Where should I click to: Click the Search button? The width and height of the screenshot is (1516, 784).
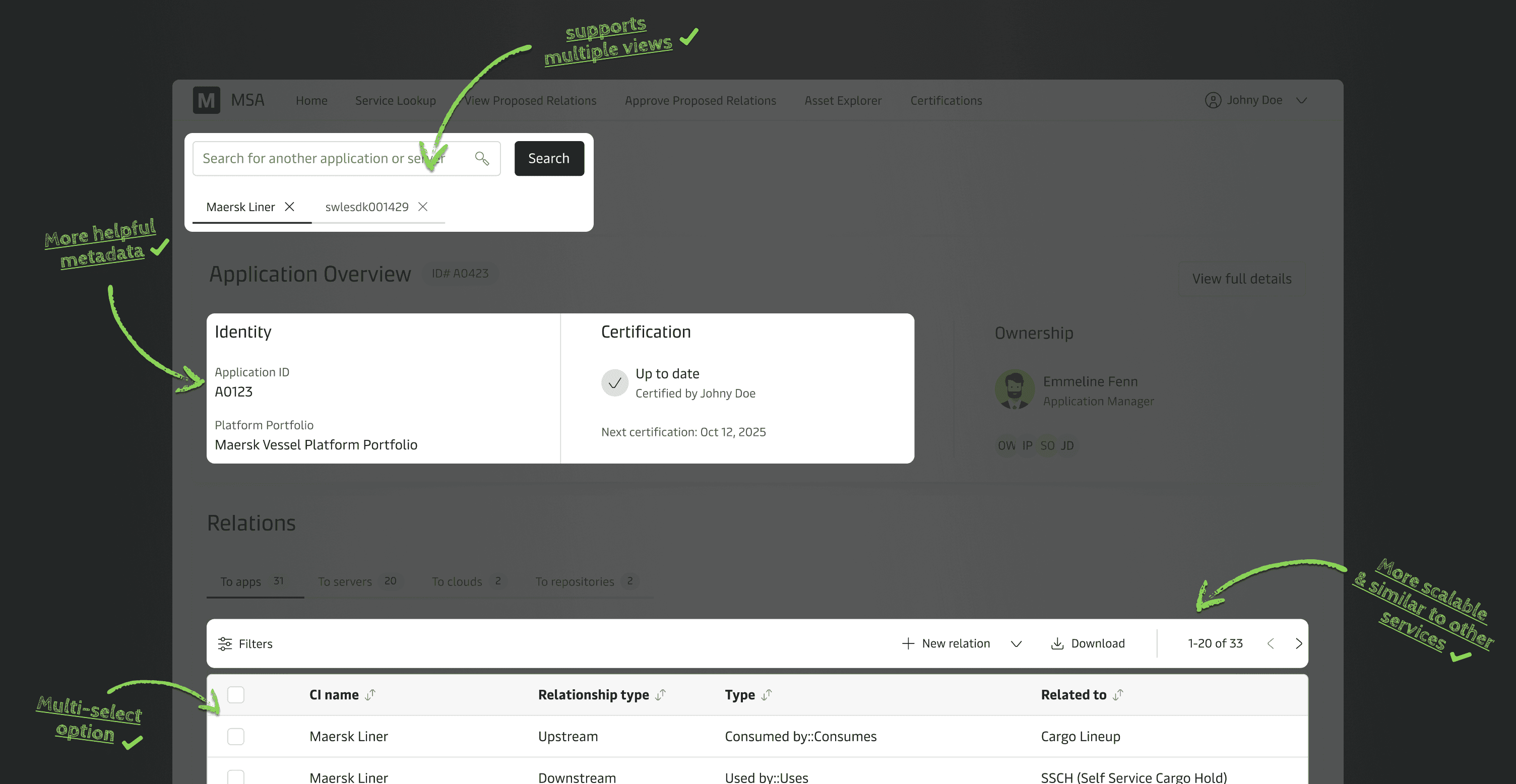(548, 158)
